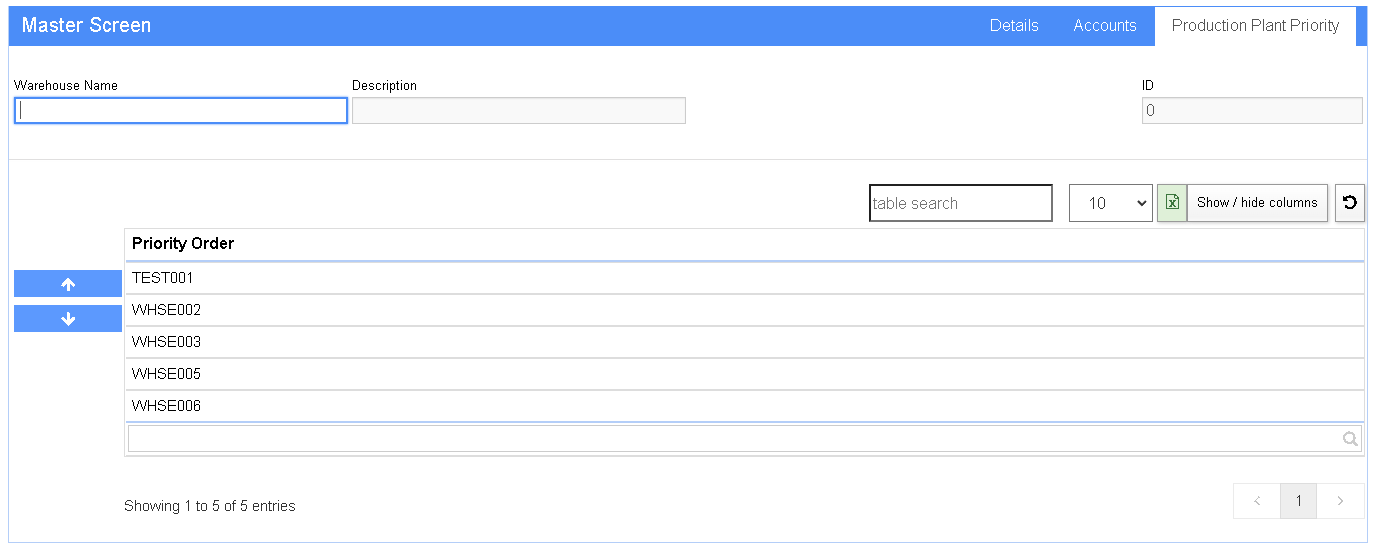Click the magnifier icon in column filter
The height and width of the screenshot is (559, 1377).
[1350, 439]
